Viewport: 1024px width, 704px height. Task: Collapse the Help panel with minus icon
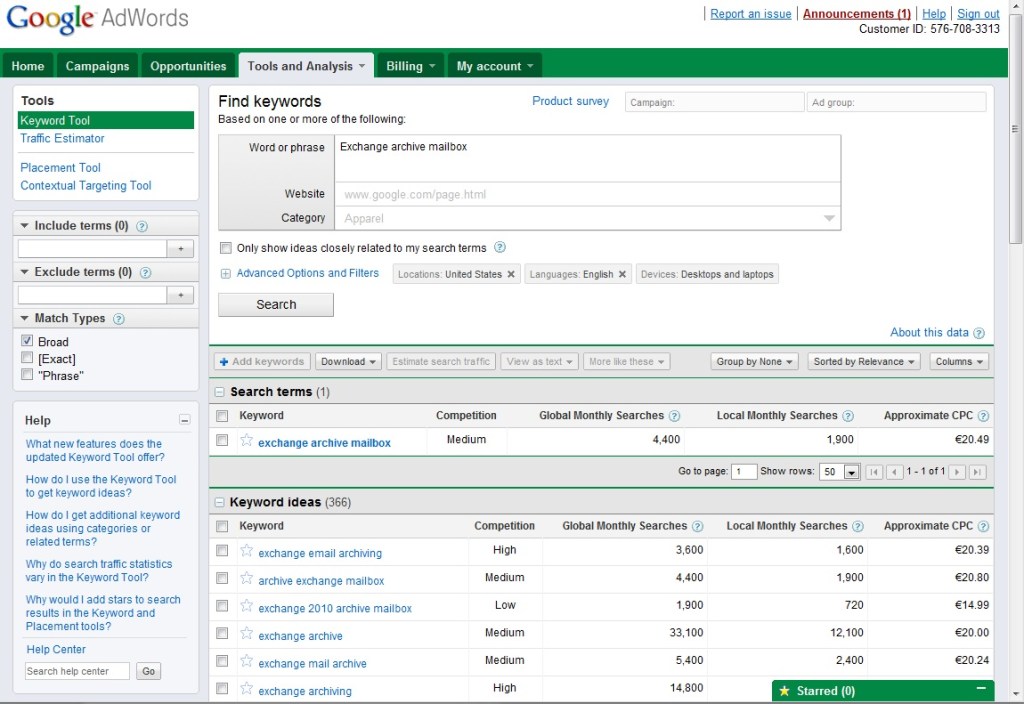tap(184, 421)
